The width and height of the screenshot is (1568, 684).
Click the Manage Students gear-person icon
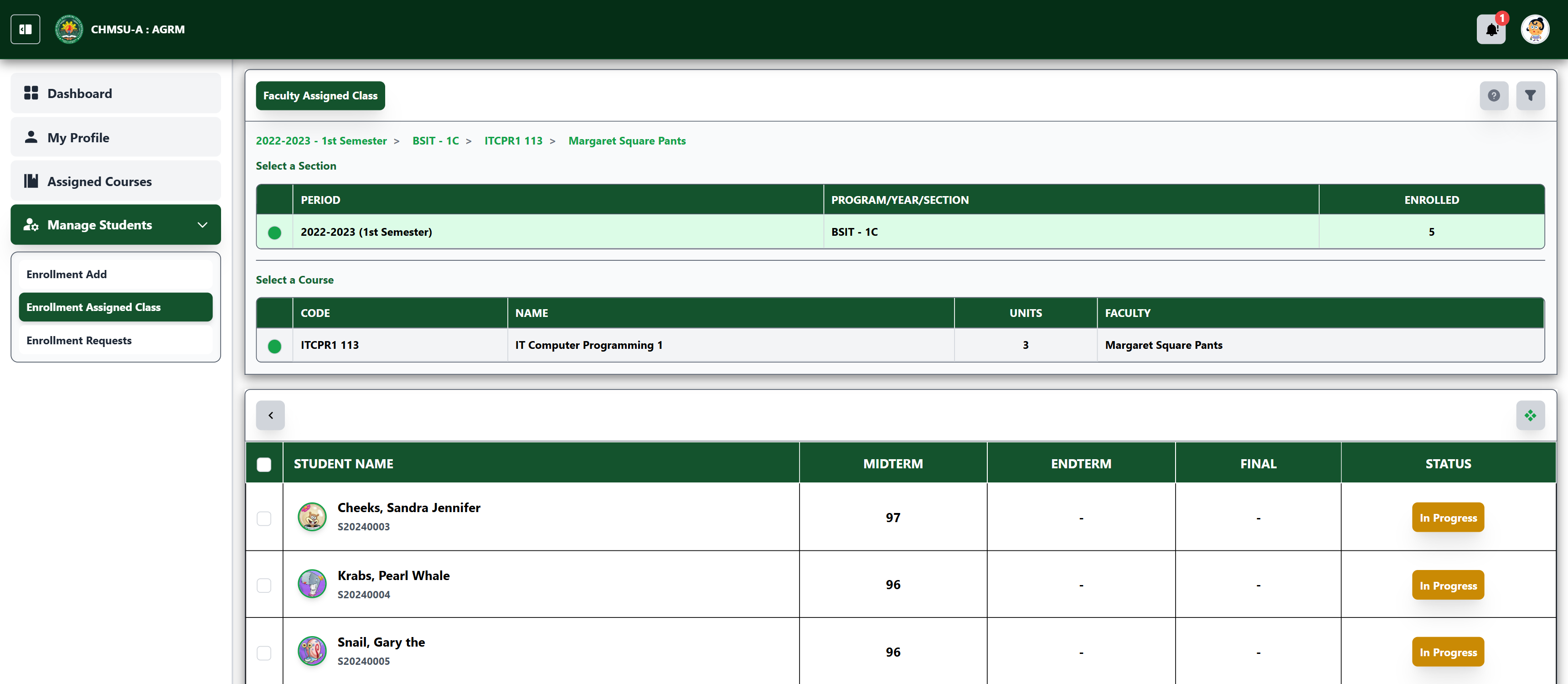(31, 225)
